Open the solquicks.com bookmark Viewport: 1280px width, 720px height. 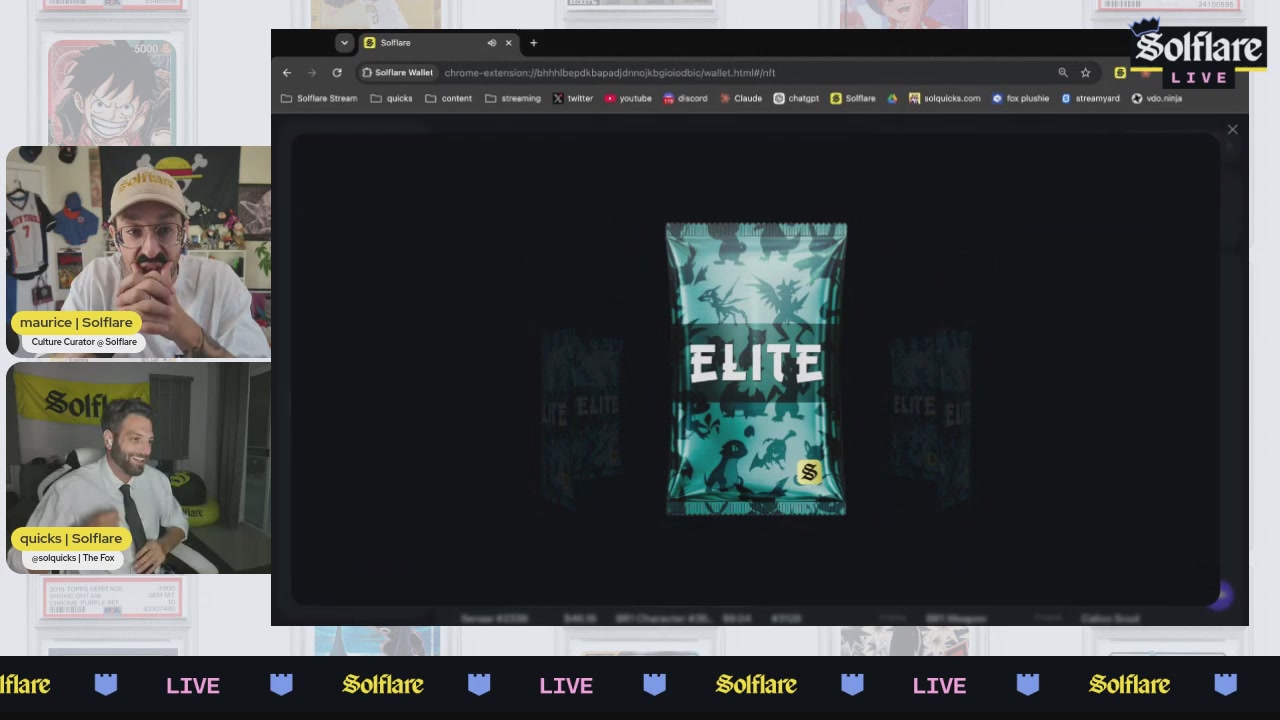pyautogui.click(x=945, y=98)
